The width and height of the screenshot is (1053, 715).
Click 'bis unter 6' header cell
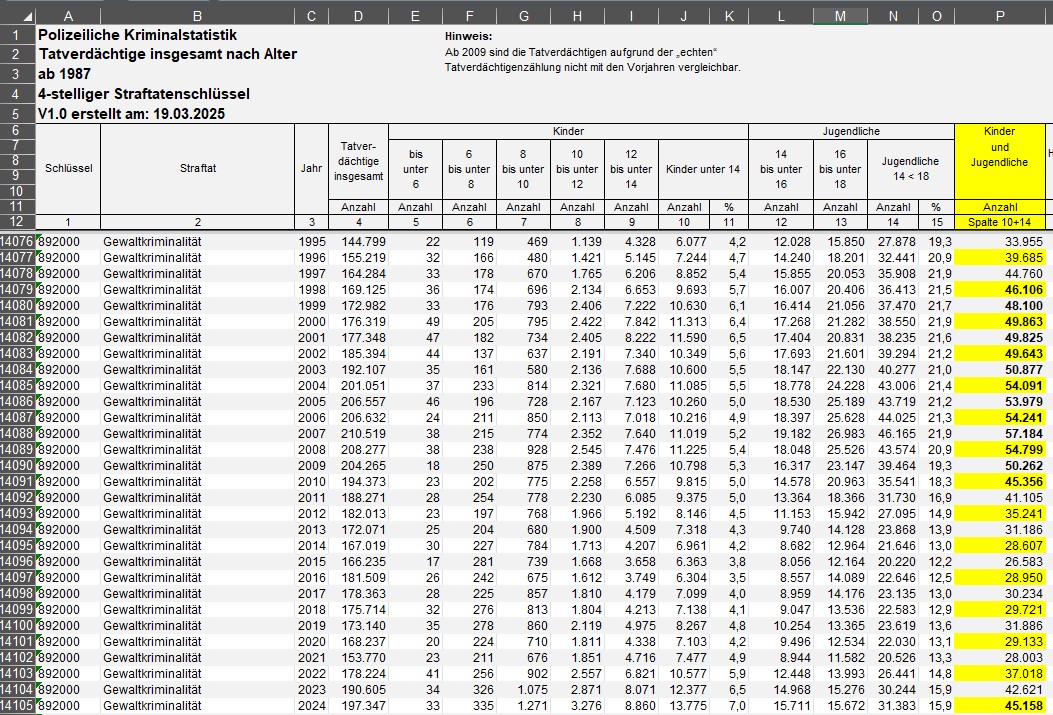pos(416,169)
